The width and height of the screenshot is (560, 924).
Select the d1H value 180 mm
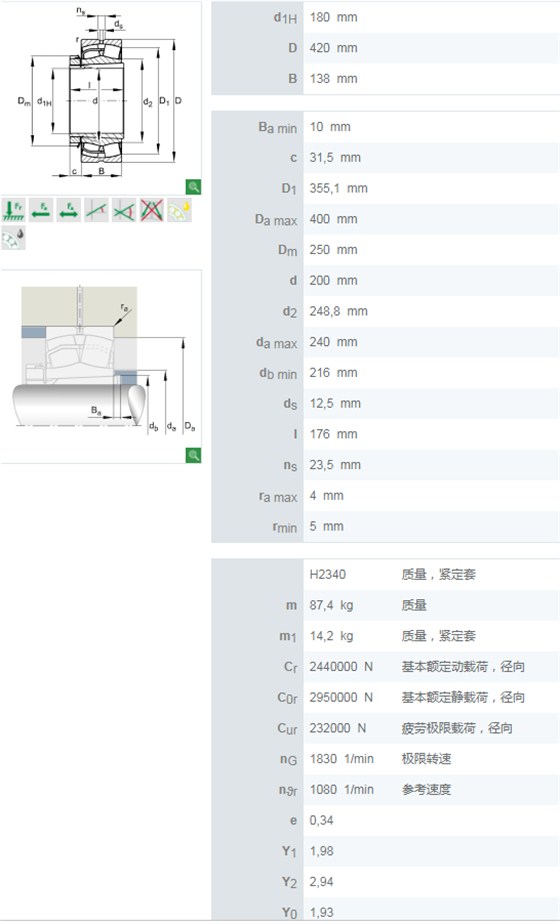click(333, 18)
